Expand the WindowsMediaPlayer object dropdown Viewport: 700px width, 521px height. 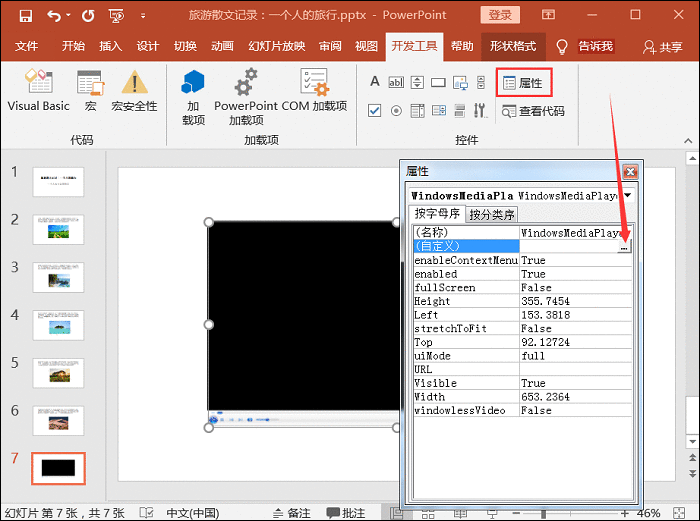627,195
